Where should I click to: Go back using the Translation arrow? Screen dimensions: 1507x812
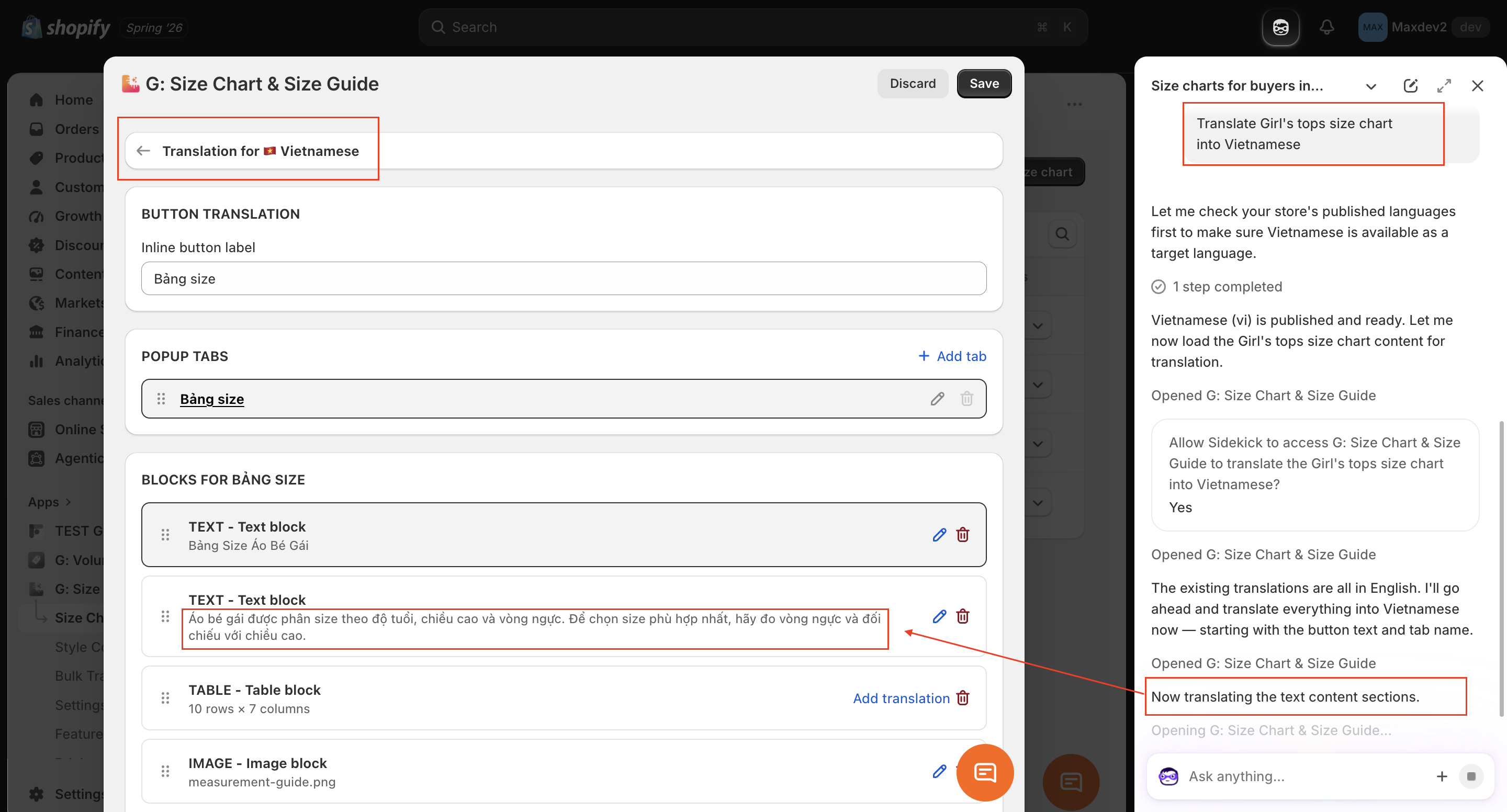pyautogui.click(x=143, y=151)
